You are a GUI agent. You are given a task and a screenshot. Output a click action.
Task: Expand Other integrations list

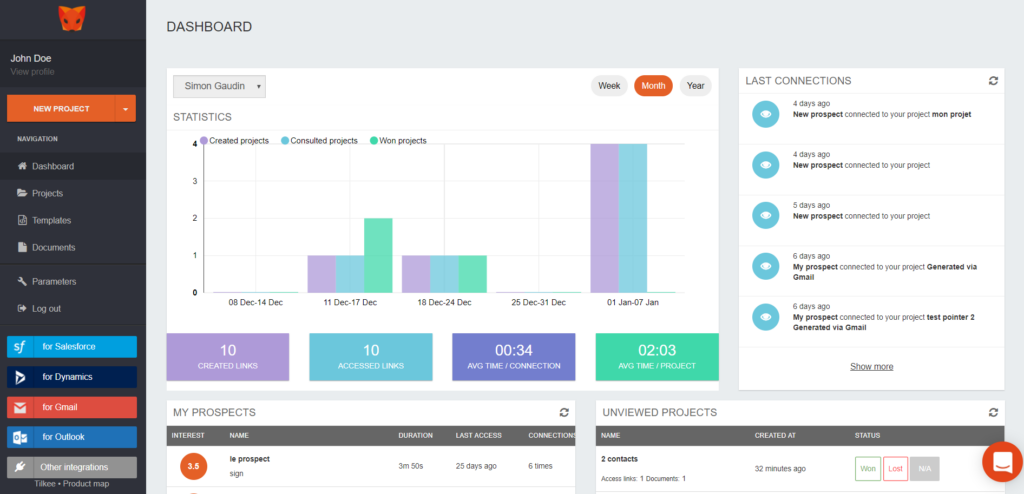pos(72,467)
